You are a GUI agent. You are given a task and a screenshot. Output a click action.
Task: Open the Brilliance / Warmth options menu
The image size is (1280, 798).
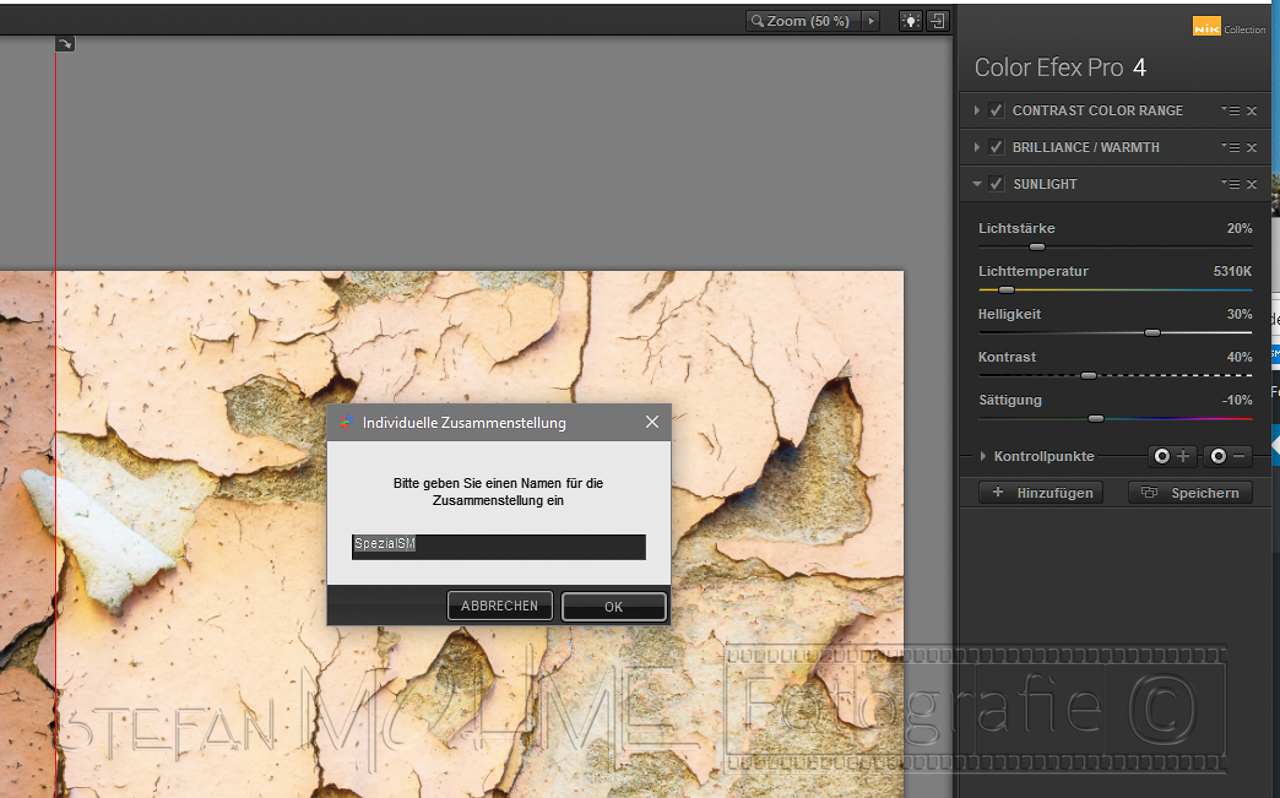point(1231,148)
